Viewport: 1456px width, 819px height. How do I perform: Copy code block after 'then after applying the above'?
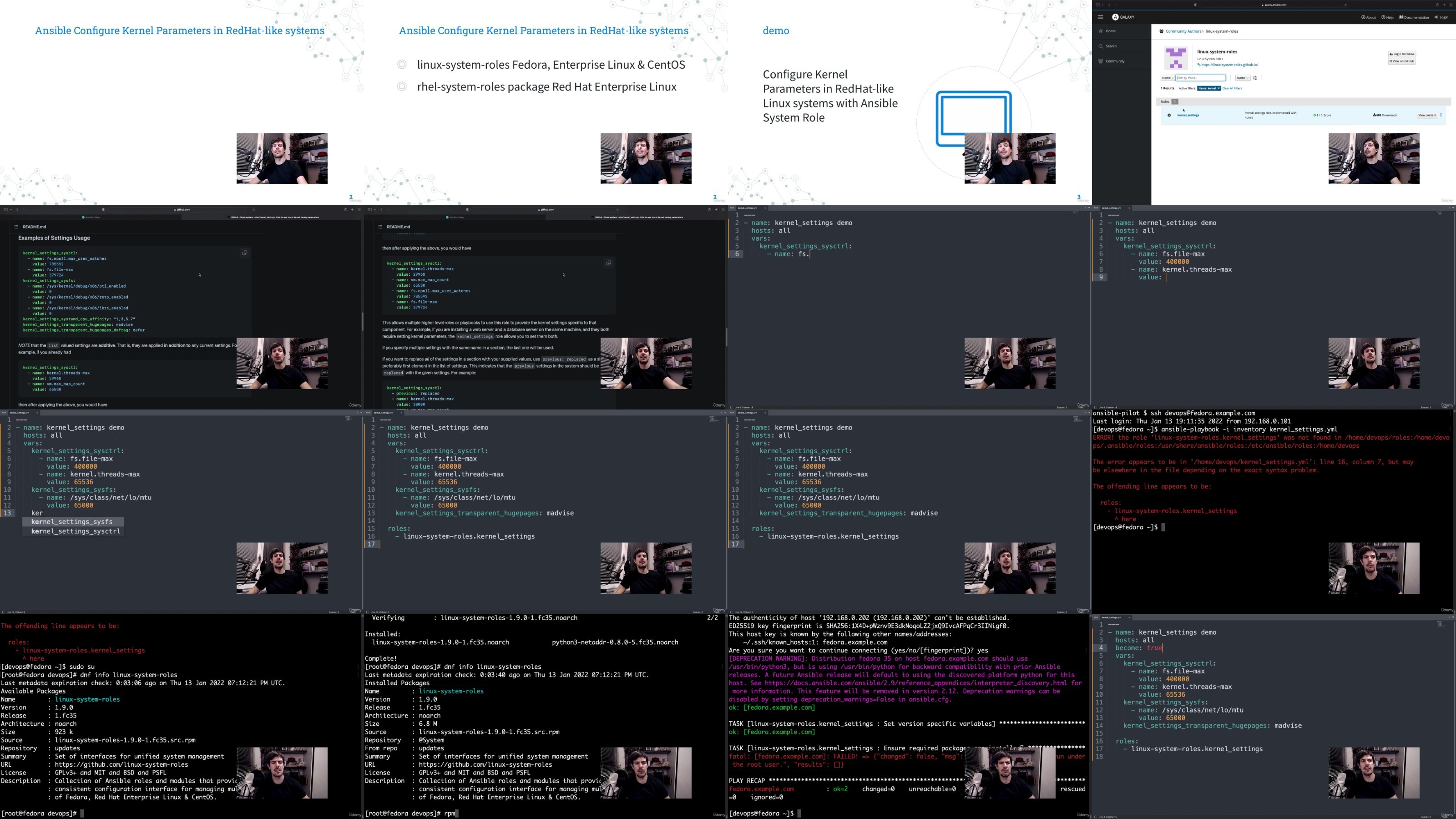coord(609,263)
